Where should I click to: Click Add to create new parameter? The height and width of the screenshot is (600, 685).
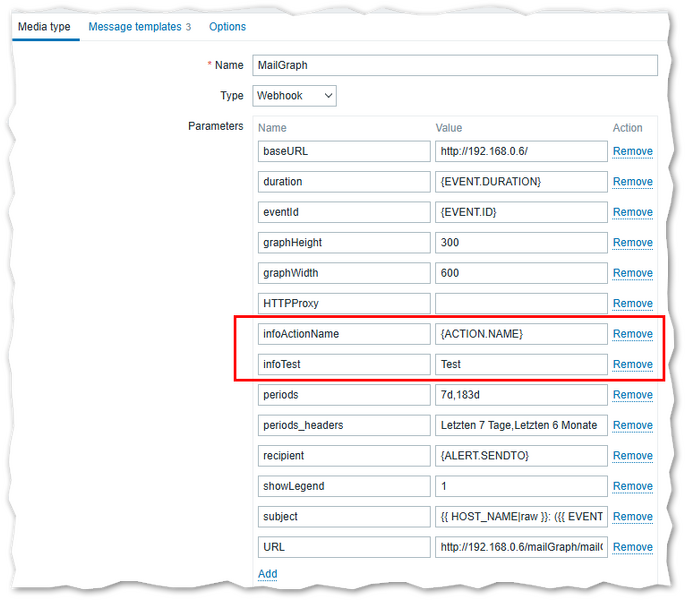coord(267,574)
